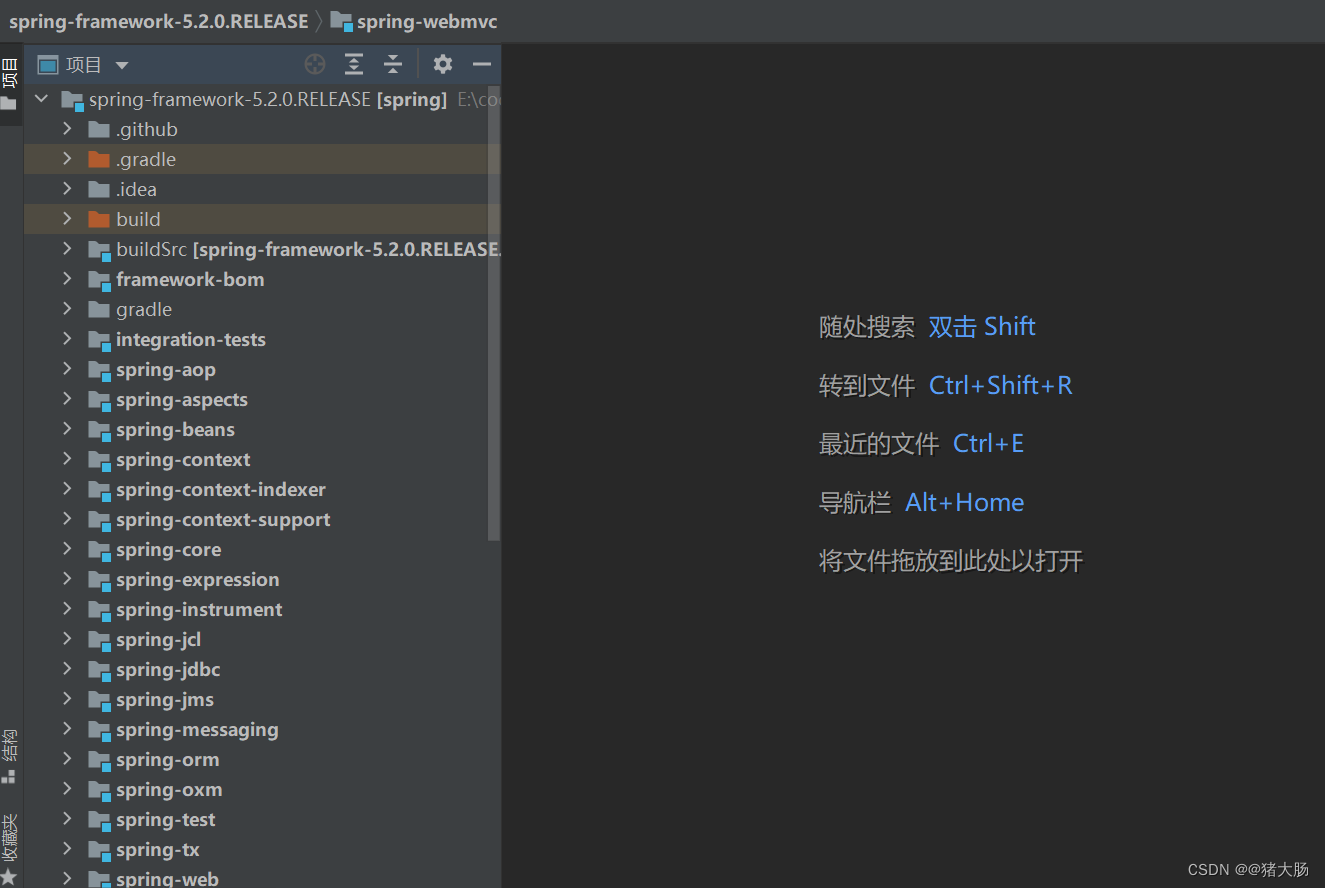Image resolution: width=1325 pixels, height=888 pixels.
Task: Hide the project panel with minus icon
Action: coord(482,65)
